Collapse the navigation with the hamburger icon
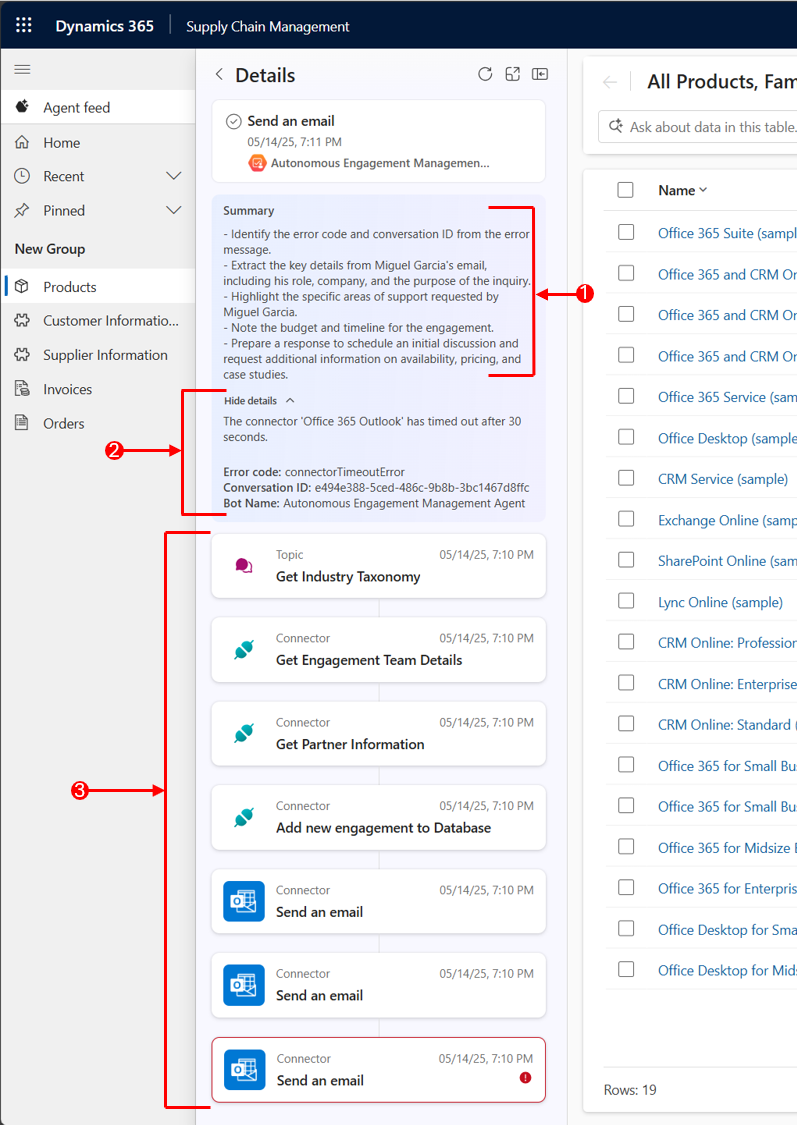This screenshot has height=1125, width=797. (x=23, y=70)
